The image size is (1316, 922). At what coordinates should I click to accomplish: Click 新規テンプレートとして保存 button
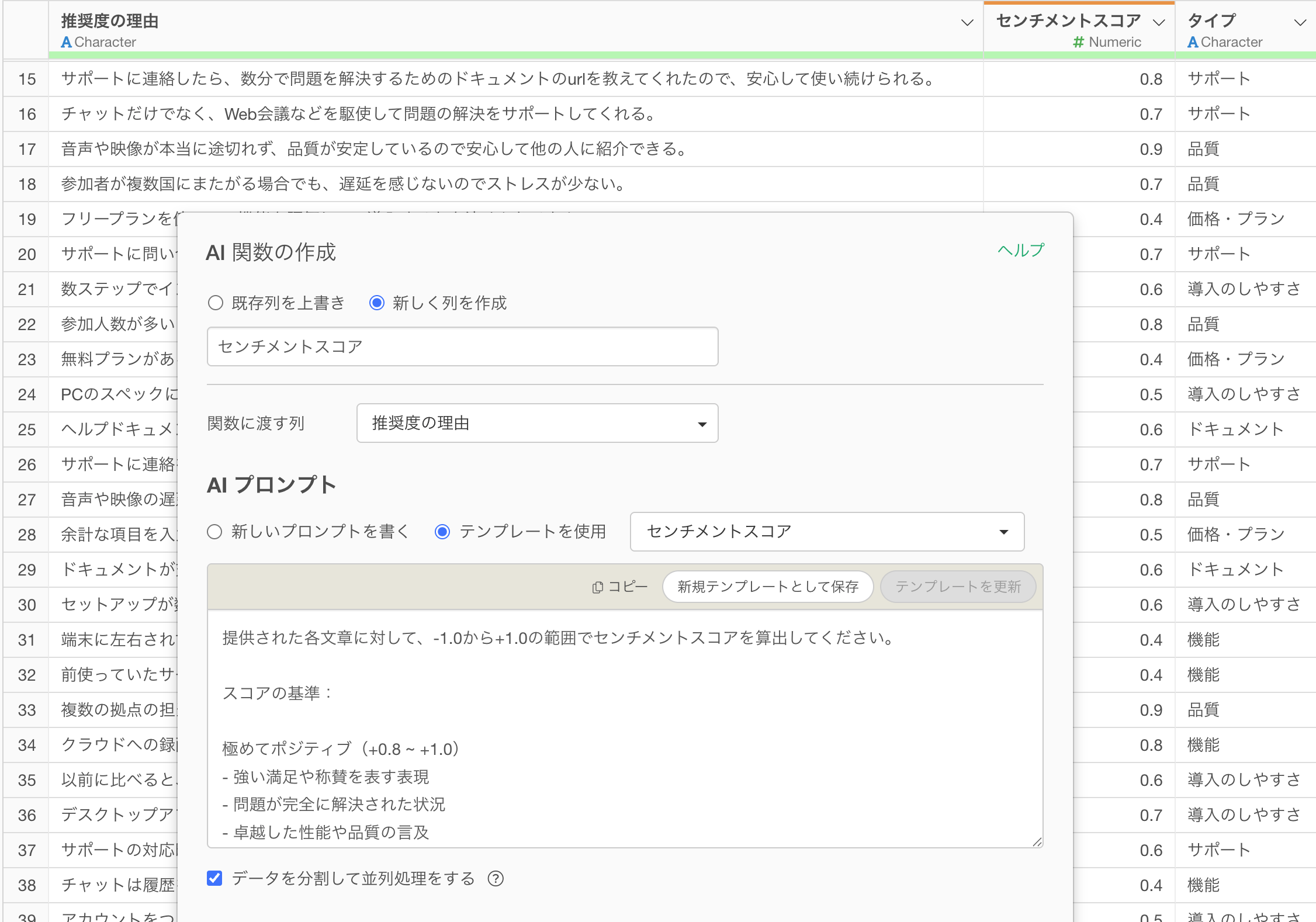tap(768, 587)
